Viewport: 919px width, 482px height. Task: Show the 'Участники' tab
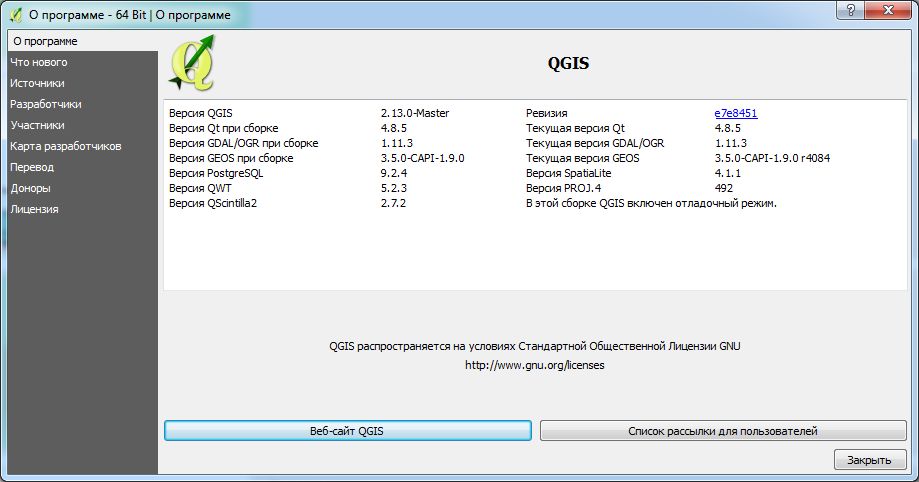(x=83, y=125)
